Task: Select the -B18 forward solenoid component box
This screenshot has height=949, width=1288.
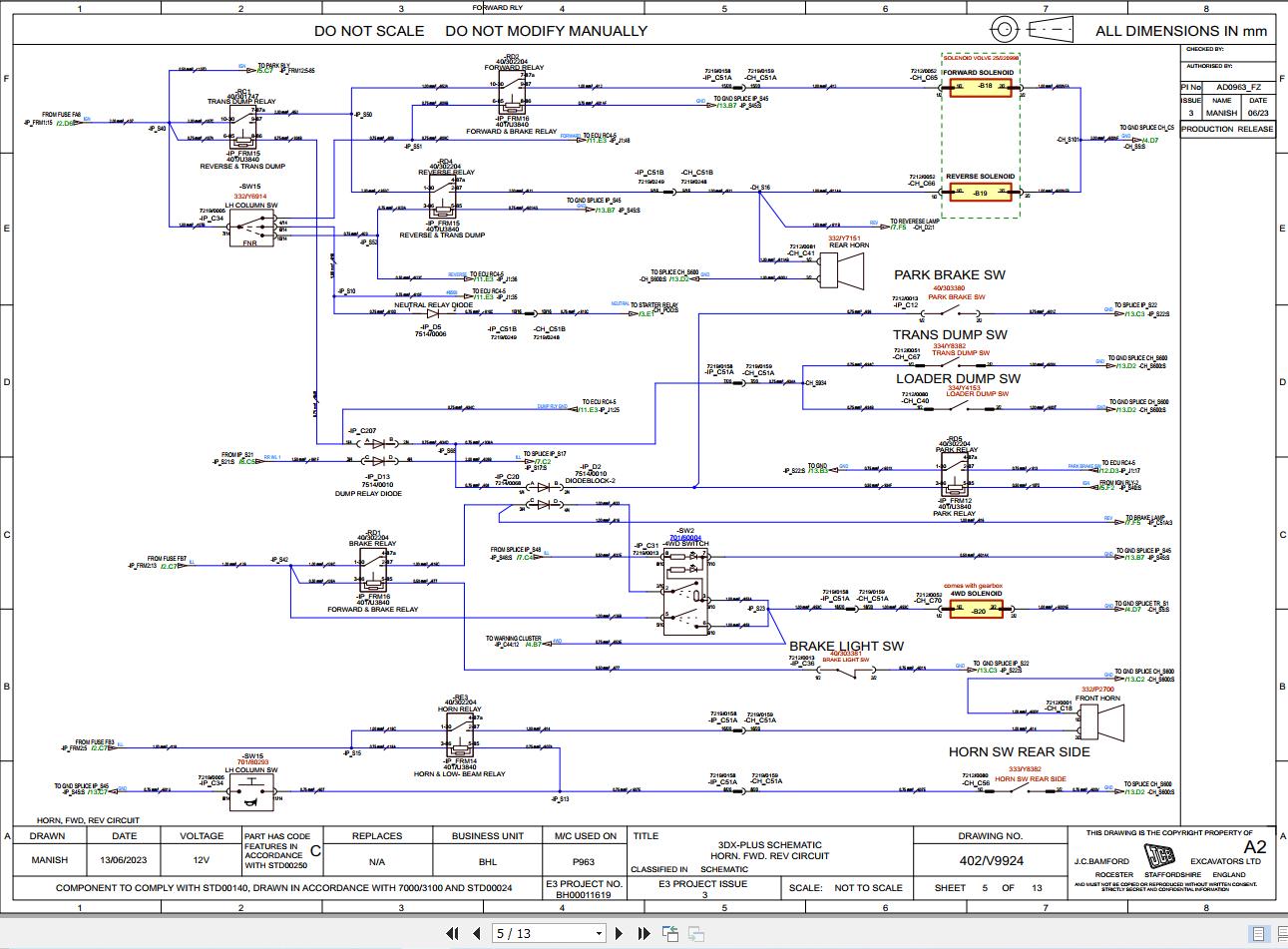Action: [983, 88]
